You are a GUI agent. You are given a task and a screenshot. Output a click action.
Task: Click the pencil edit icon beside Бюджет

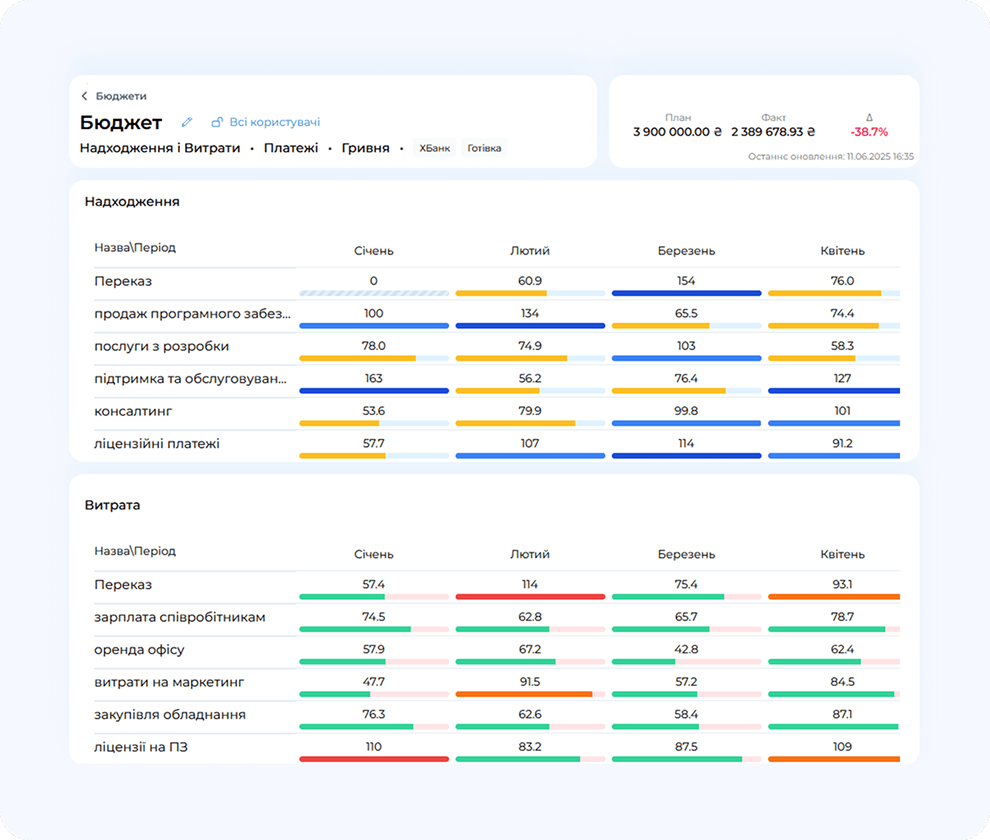click(x=187, y=123)
